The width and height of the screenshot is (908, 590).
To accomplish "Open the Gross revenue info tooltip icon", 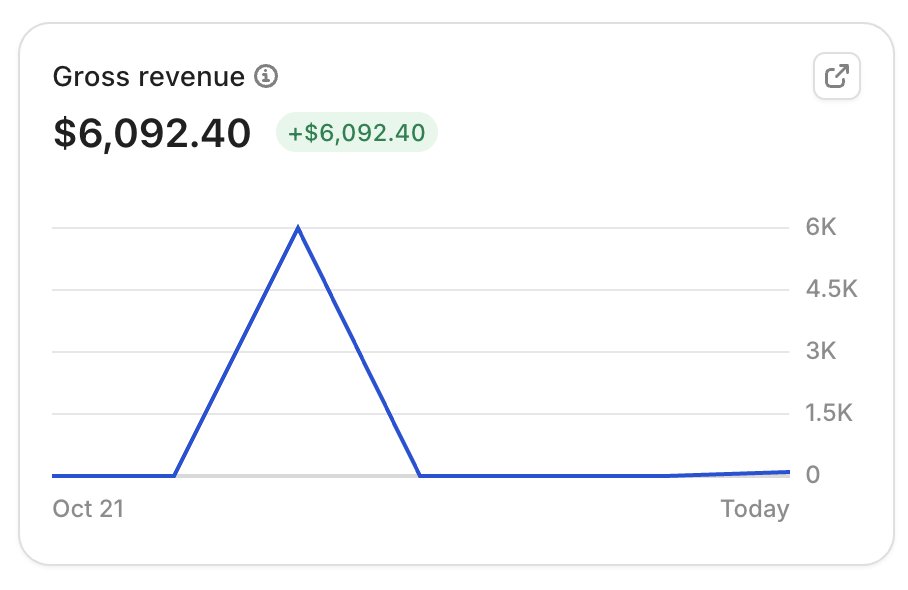I will click(x=266, y=76).
